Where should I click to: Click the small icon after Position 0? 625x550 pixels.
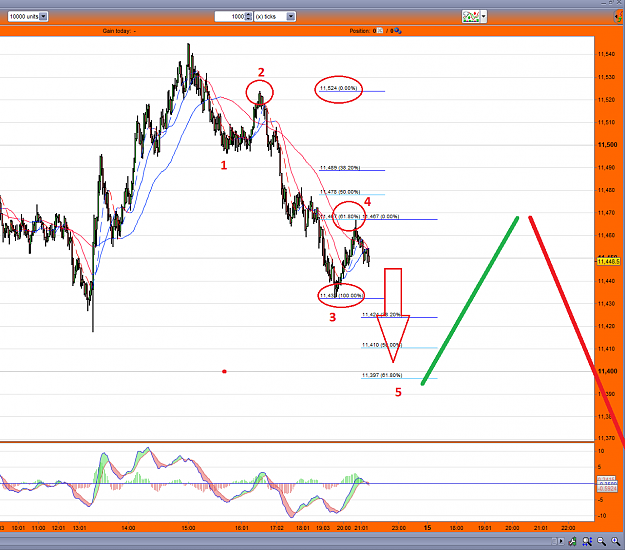click(x=380, y=31)
